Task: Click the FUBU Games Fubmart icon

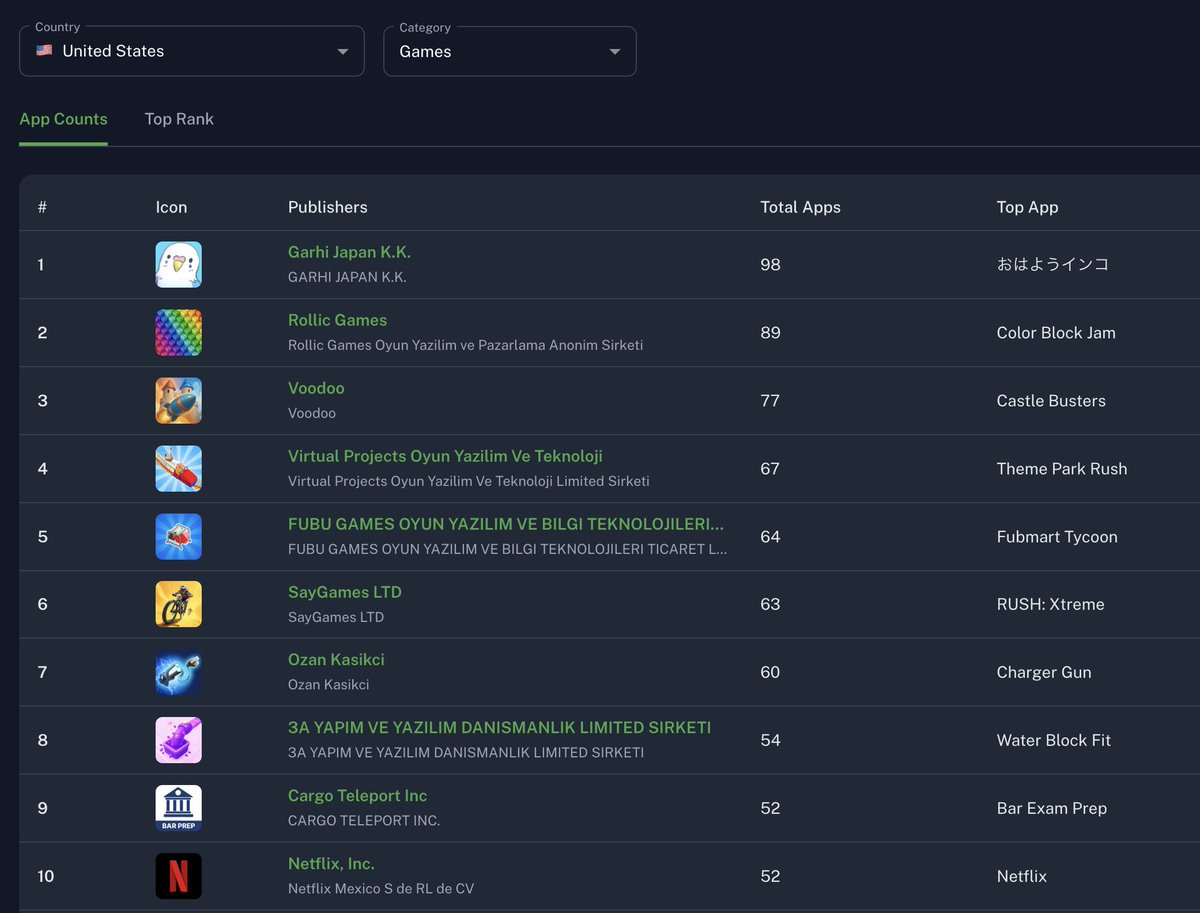Action: [179, 537]
